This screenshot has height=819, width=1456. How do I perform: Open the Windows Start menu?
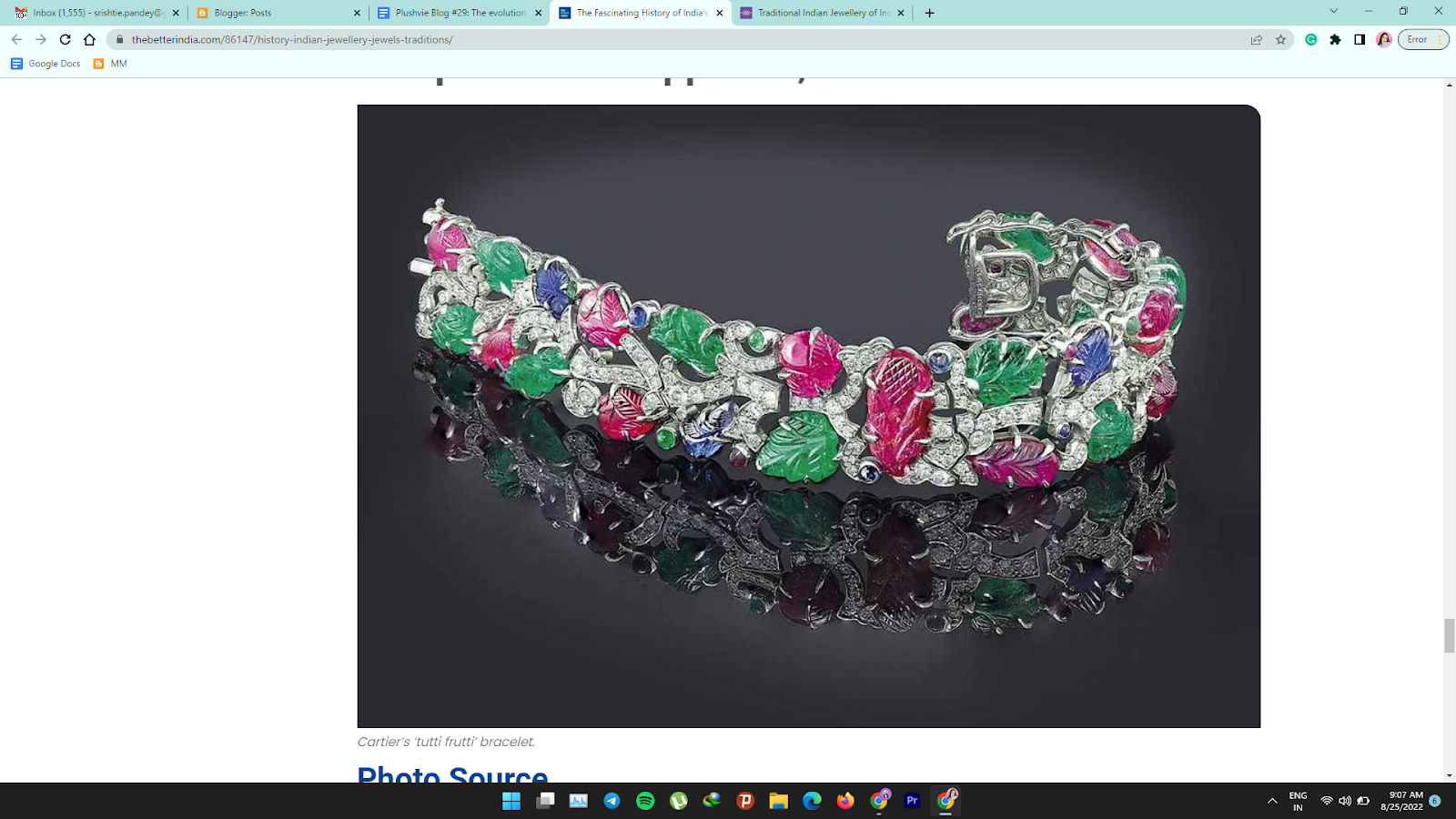tap(511, 801)
